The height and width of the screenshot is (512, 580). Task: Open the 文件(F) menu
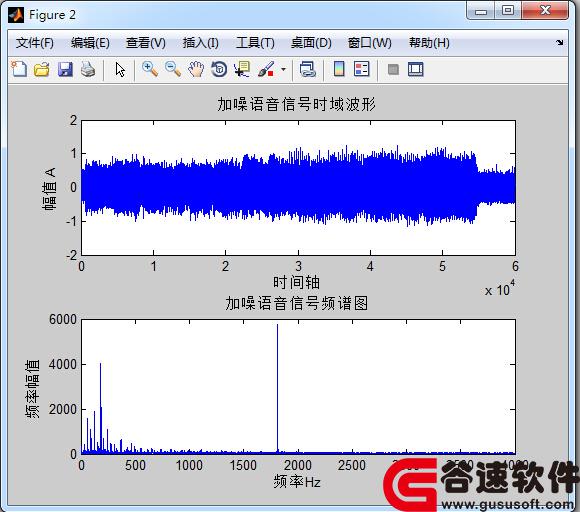(34, 43)
